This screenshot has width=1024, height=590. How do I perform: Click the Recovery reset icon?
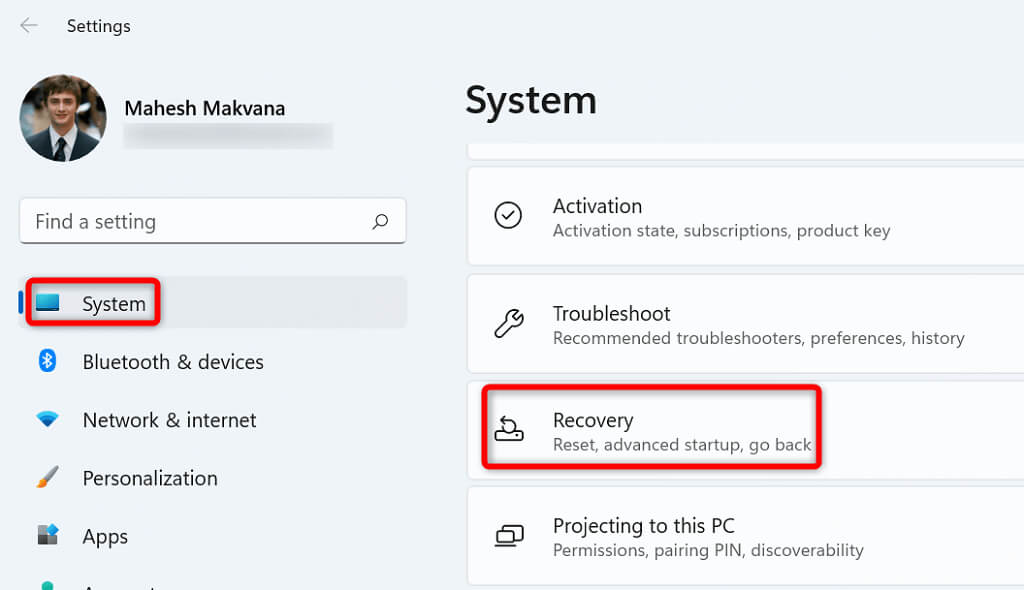[508, 431]
